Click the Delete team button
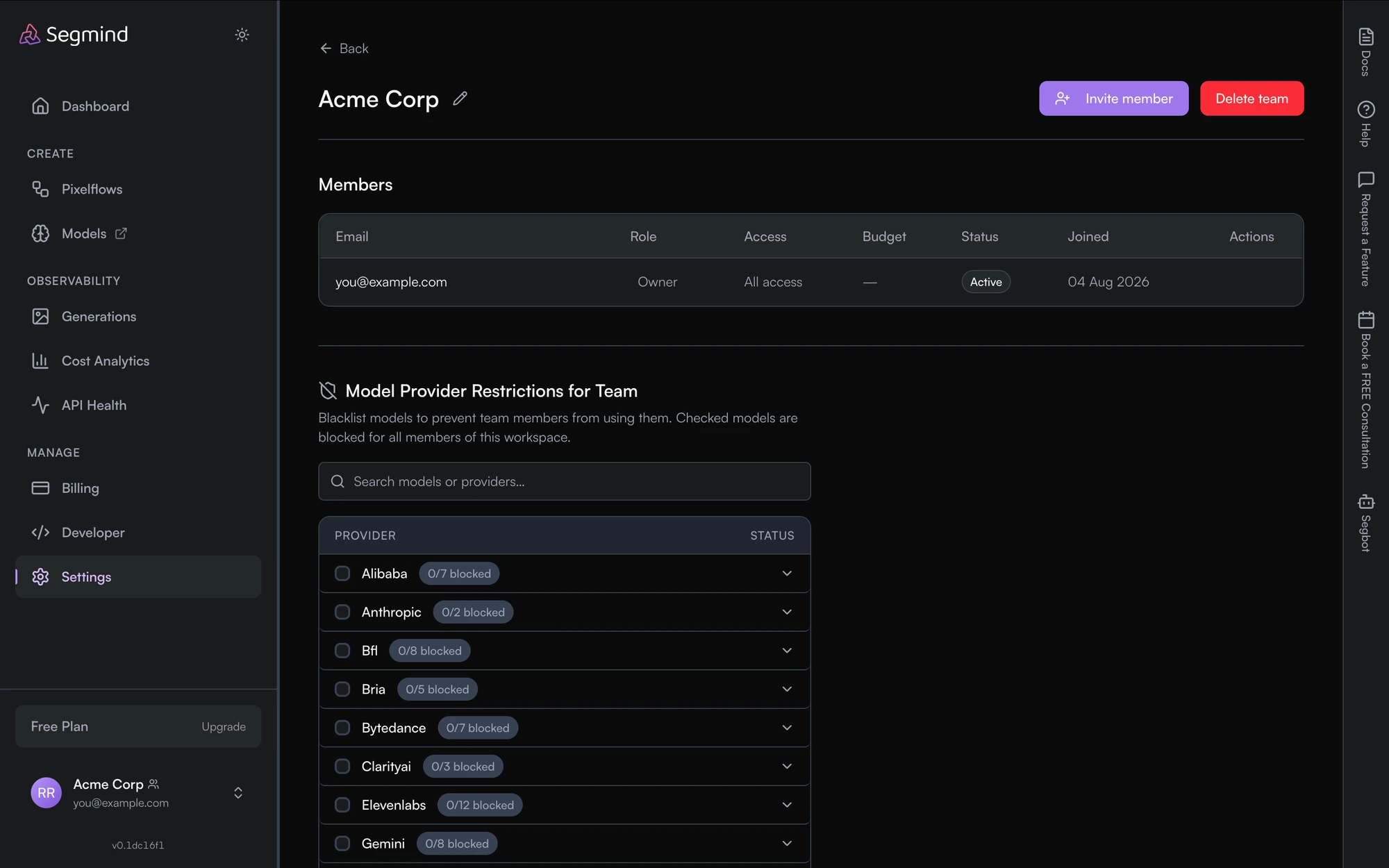Viewport: 1389px width, 868px height. 1251,99
